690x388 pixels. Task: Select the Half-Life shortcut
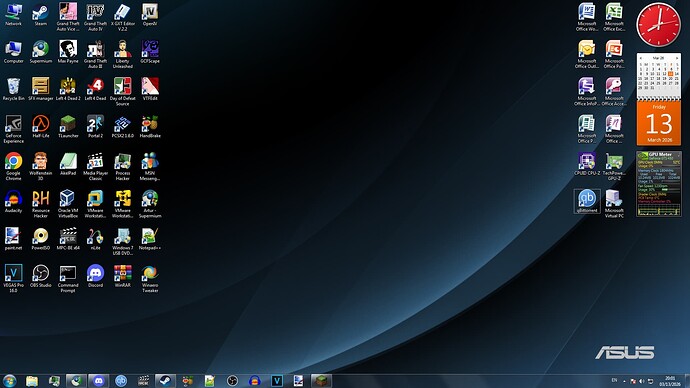click(40, 127)
